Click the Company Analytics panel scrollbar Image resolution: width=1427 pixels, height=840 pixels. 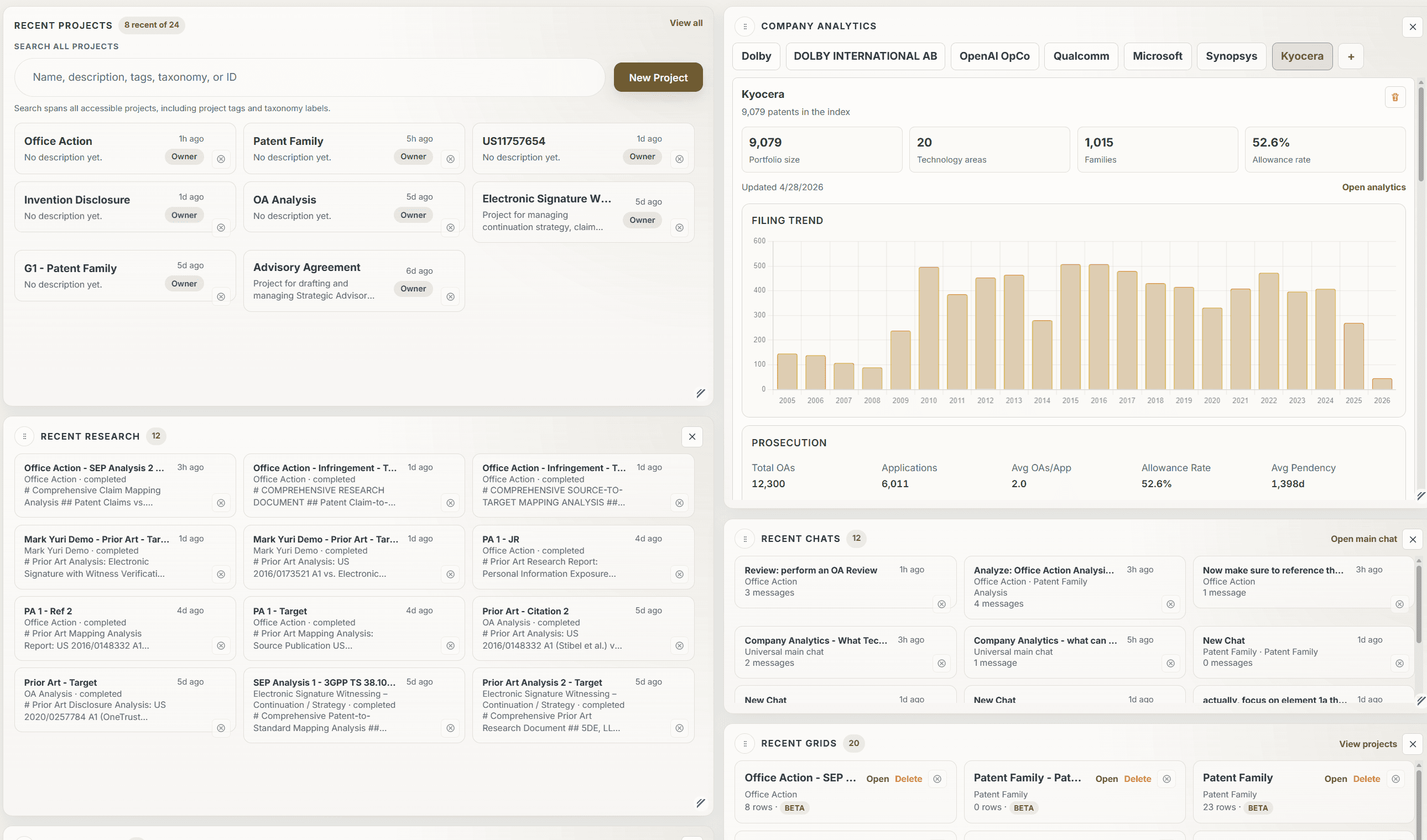coord(1420,136)
